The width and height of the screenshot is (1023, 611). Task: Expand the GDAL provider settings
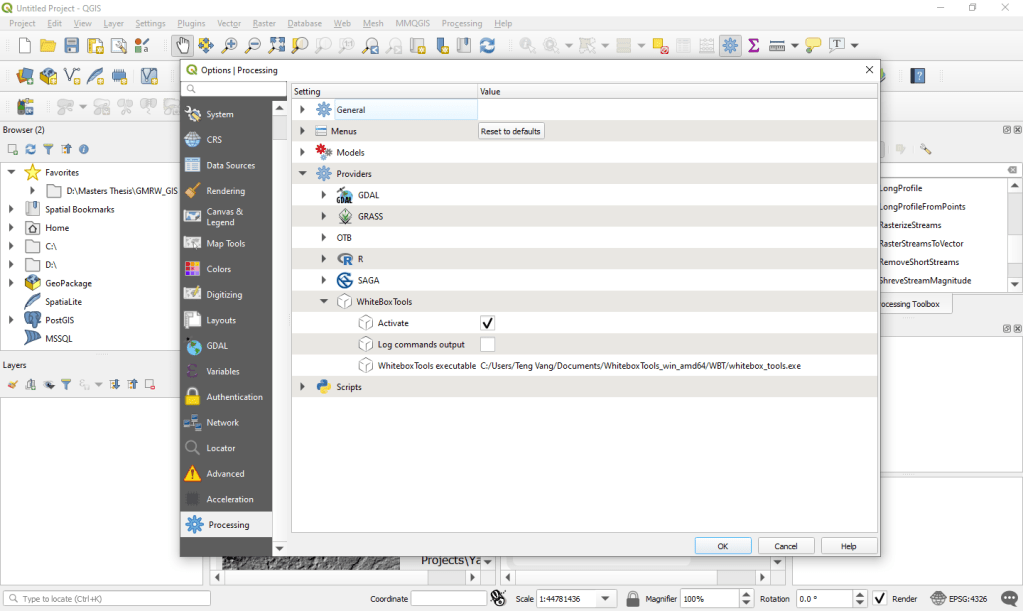coord(324,195)
